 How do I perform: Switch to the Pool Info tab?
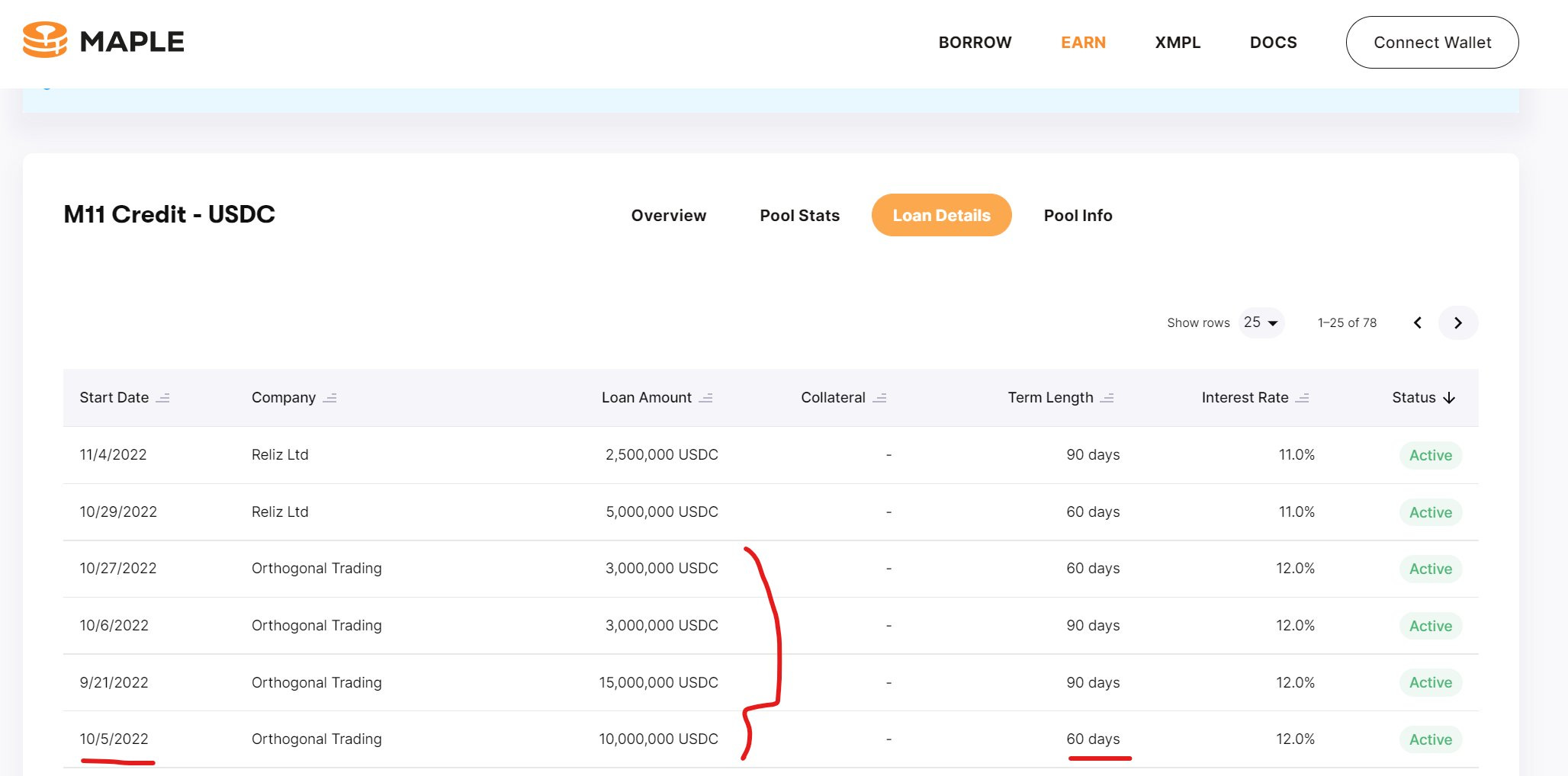(x=1078, y=216)
